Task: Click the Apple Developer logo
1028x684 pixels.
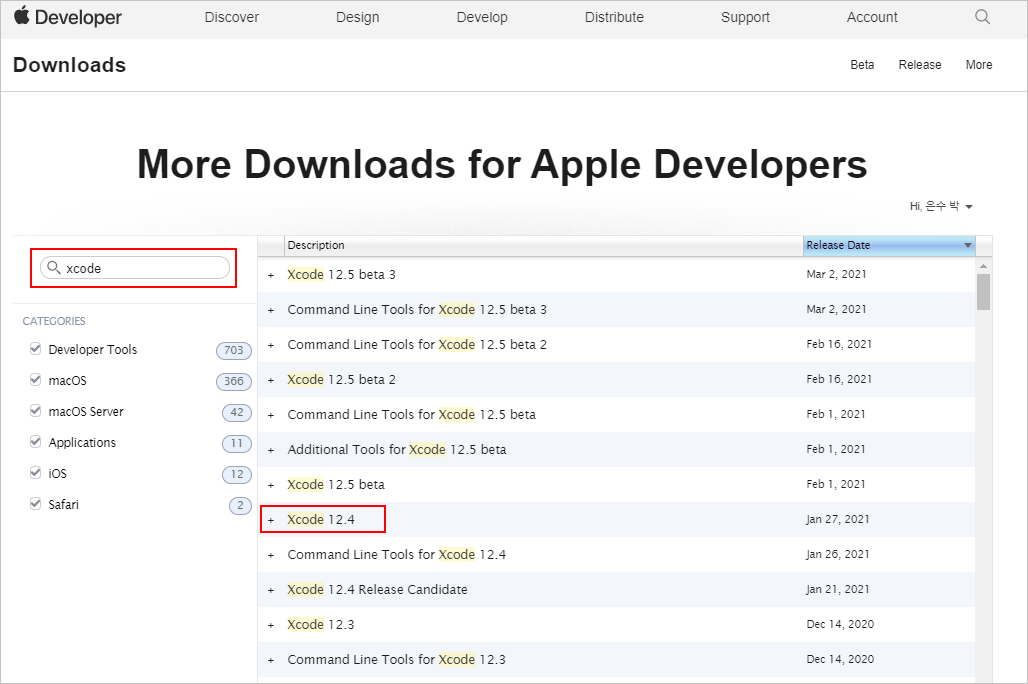Action: (x=68, y=17)
